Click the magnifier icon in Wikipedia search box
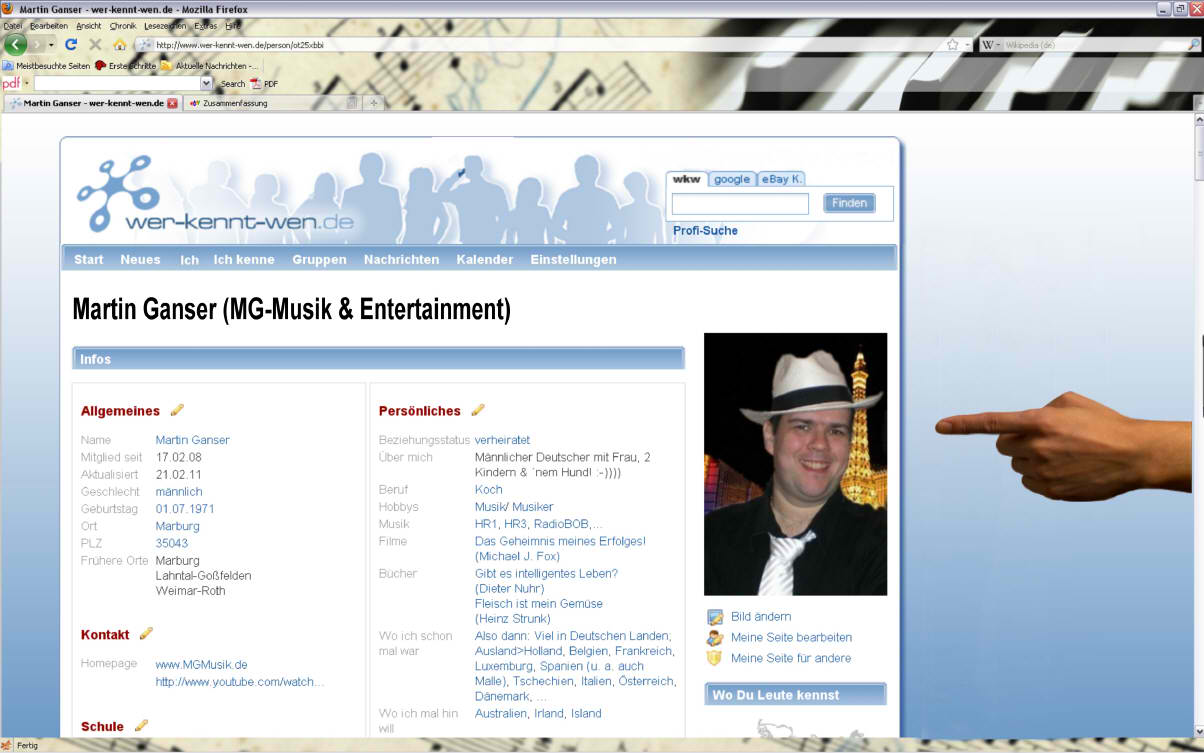The height and width of the screenshot is (753, 1204). pos(1193,45)
